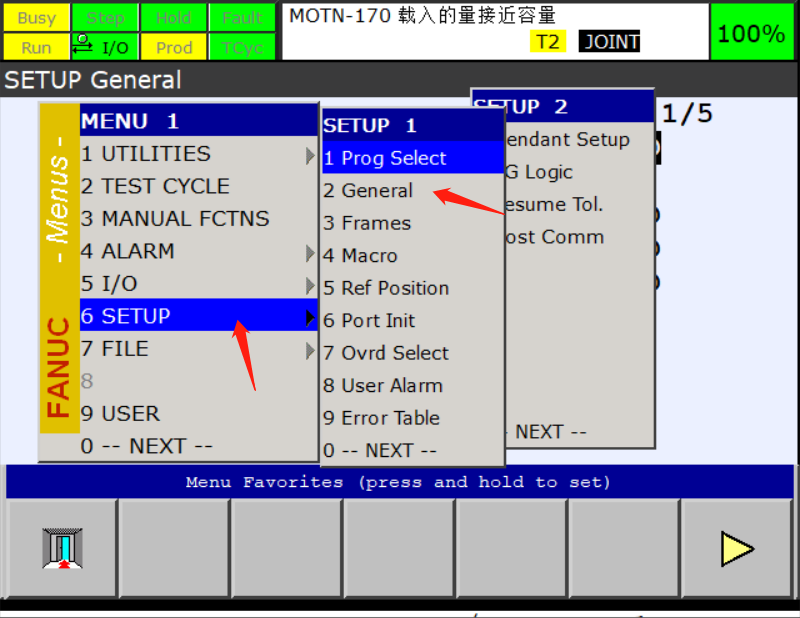800x618 pixels.
Task: Open Resume Tol. in SETUP 2
Action: click(579, 204)
